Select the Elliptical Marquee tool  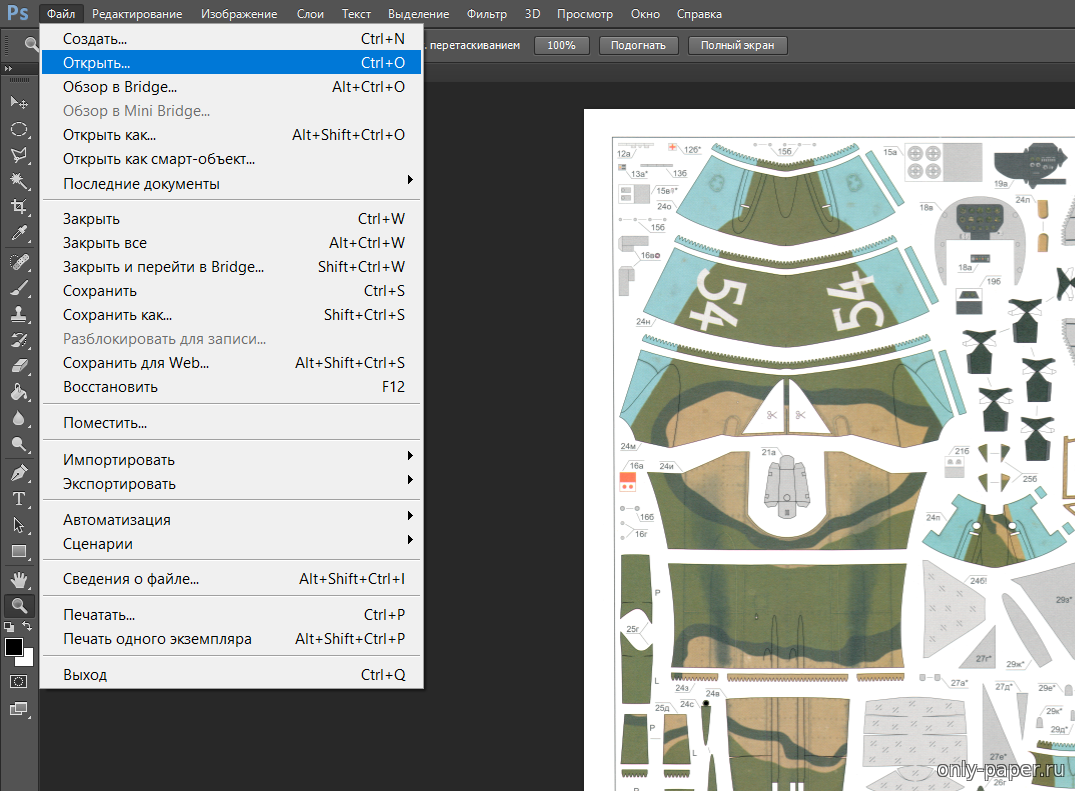point(19,129)
